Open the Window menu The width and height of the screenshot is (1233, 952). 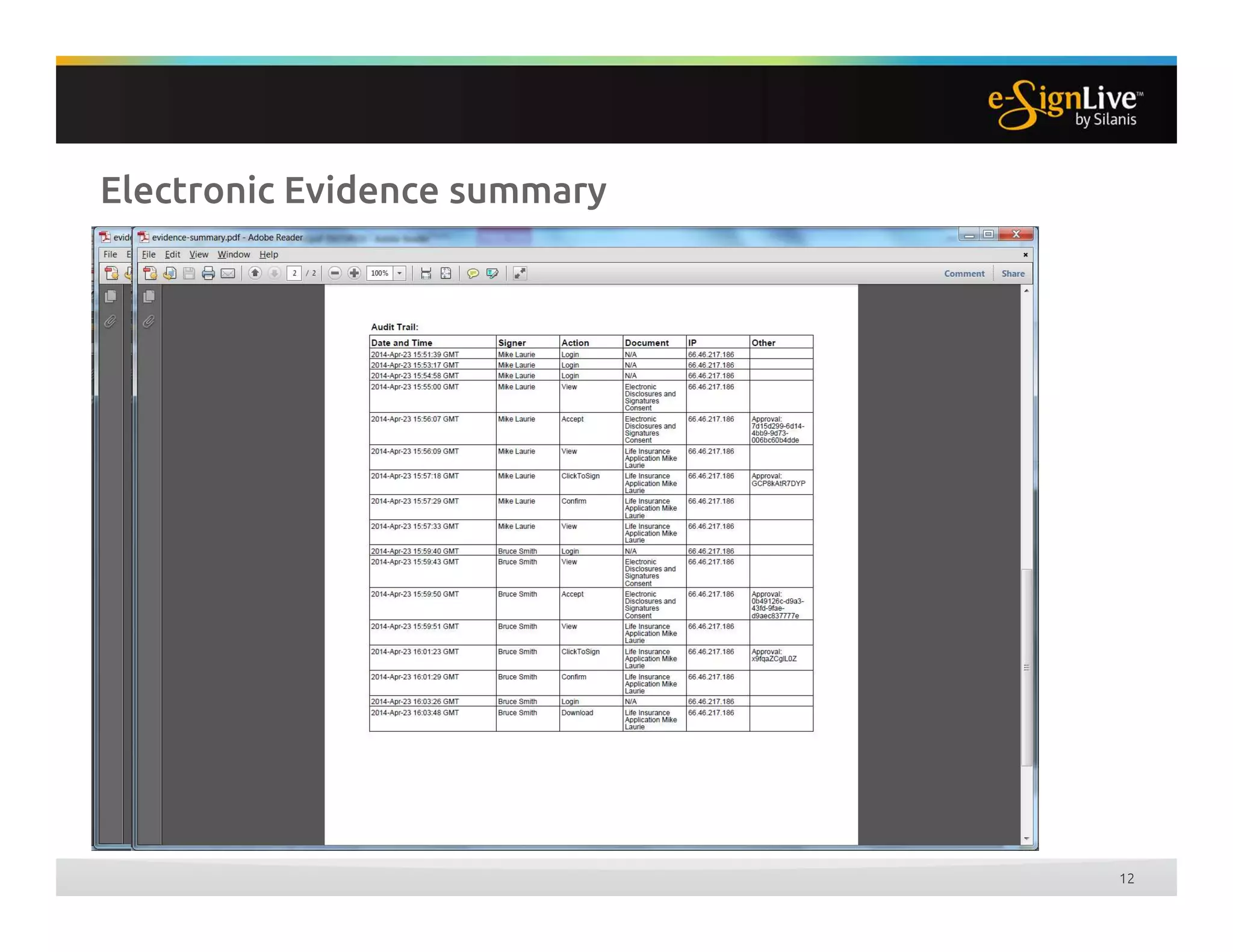[x=234, y=255]
